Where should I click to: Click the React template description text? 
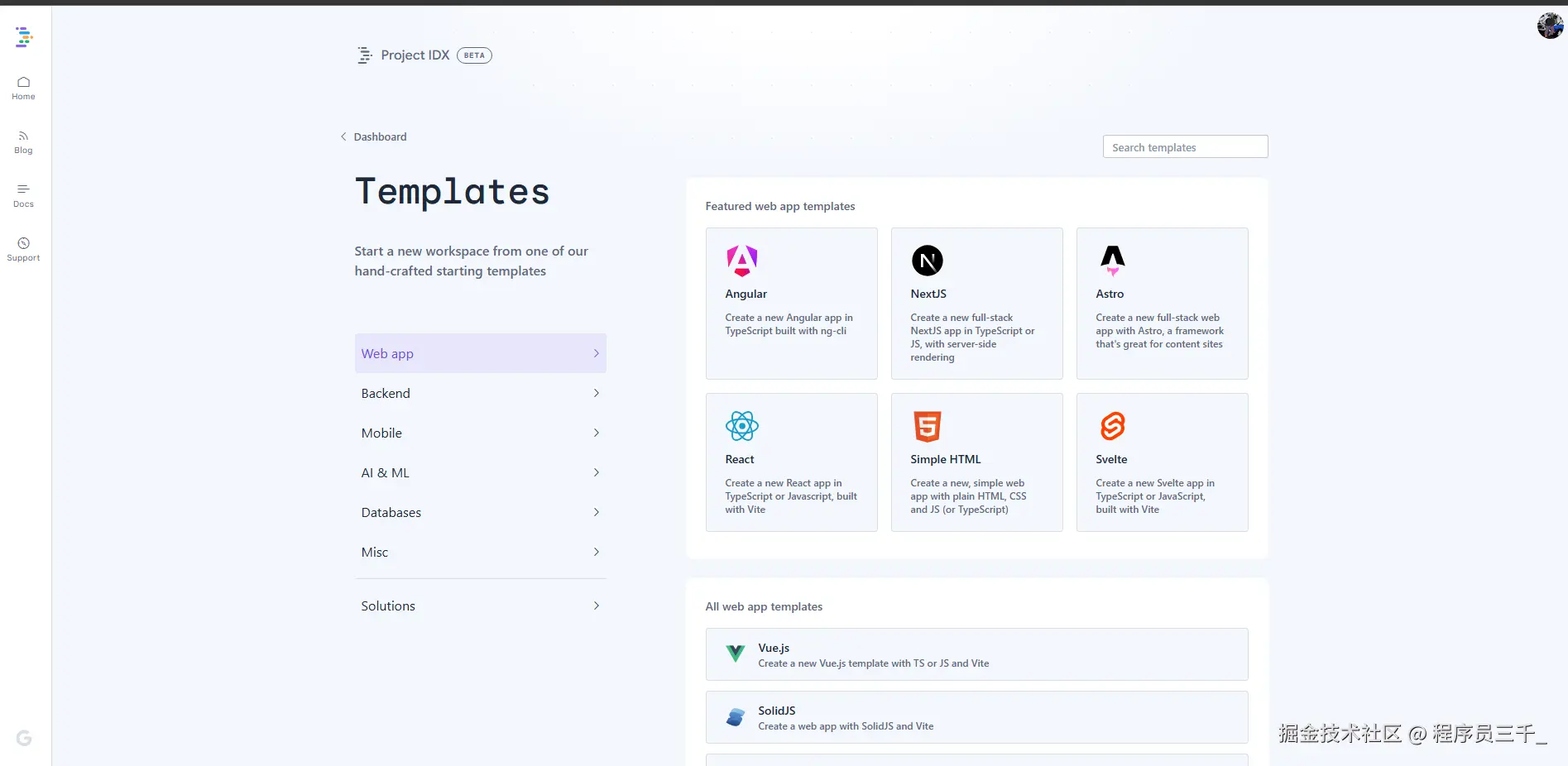pos(791,496)
